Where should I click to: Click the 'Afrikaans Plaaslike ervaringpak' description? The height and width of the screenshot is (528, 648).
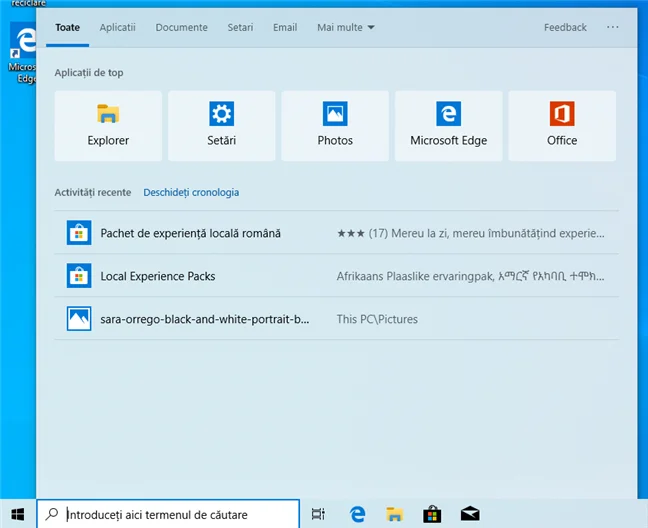[x=471, y=276]
